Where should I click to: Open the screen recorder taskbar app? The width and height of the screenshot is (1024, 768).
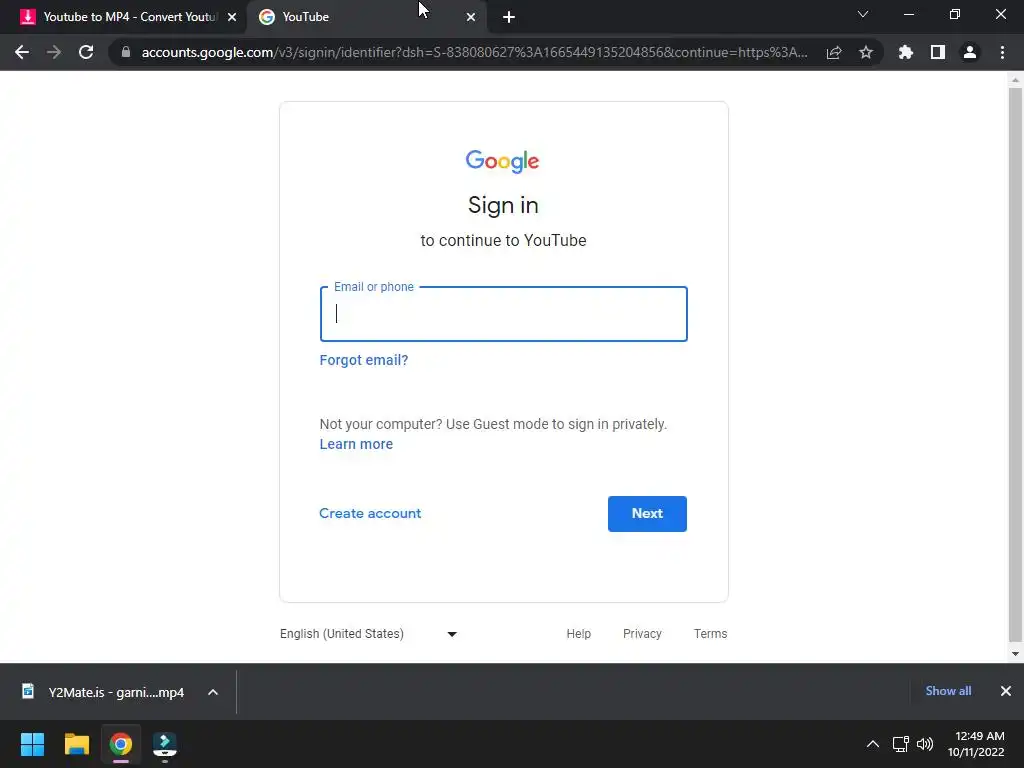coord(165,744)
